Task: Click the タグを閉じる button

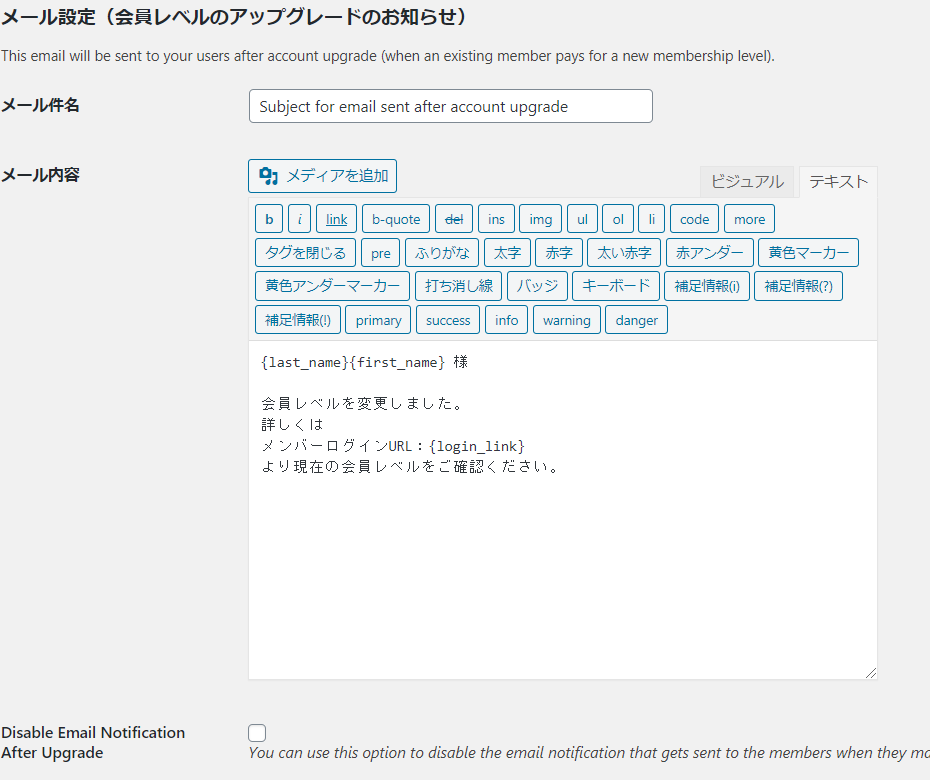Action: point(305,253)
